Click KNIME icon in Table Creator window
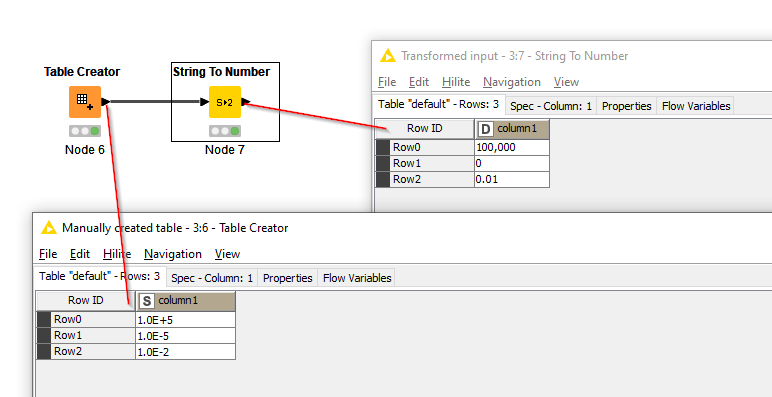 (49, 228)
